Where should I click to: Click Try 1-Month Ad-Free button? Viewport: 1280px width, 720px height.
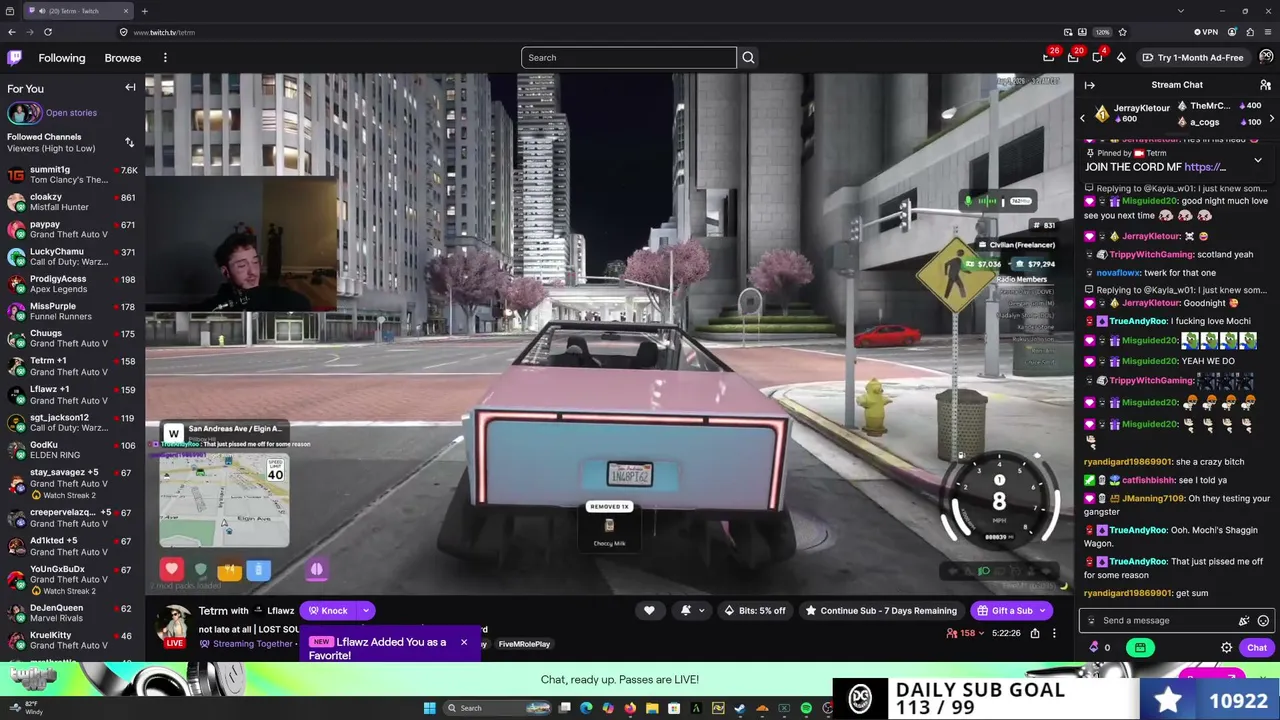click(1193, 58)
